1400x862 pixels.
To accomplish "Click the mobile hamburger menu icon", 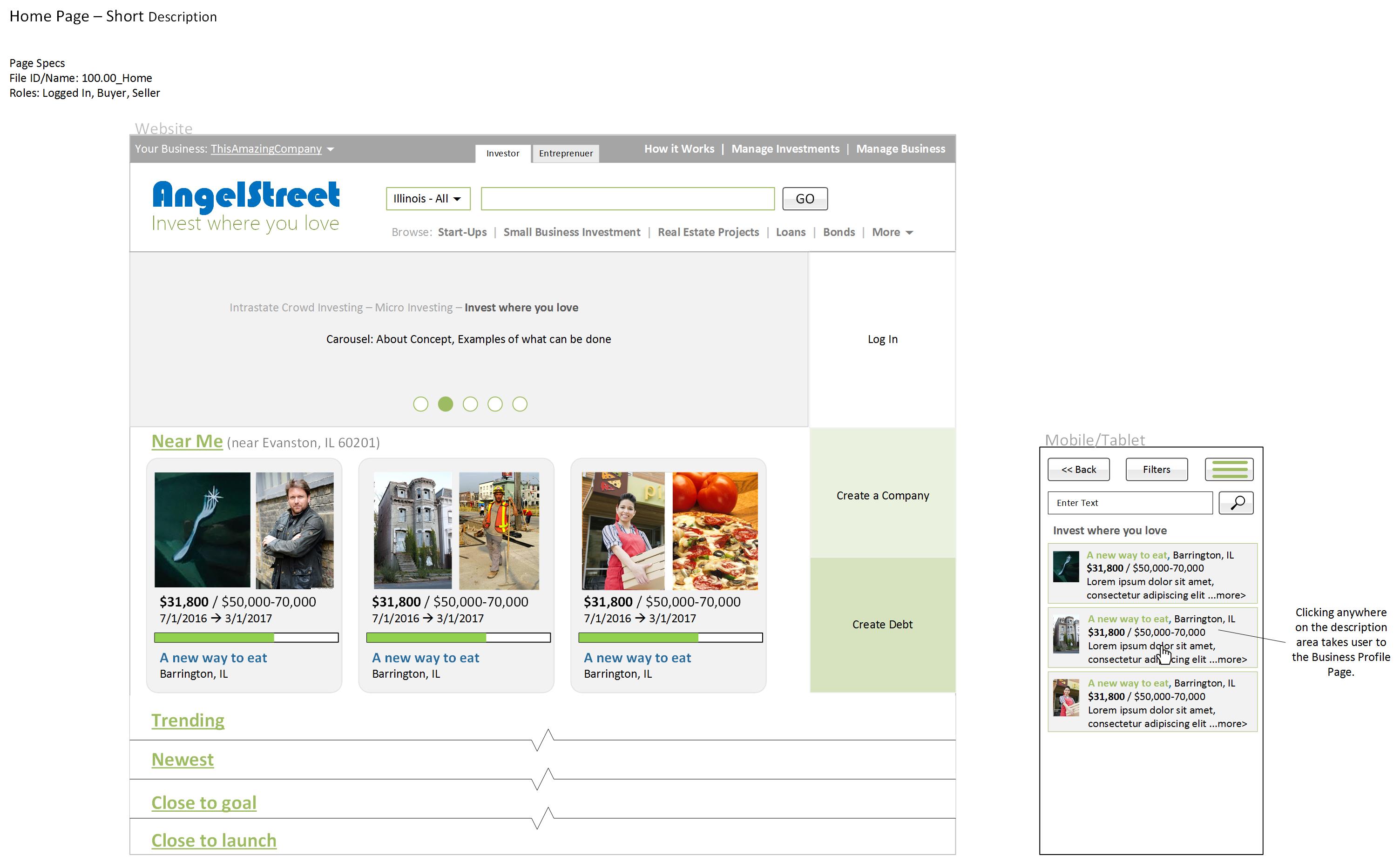I will click(x=1228, y=469).
